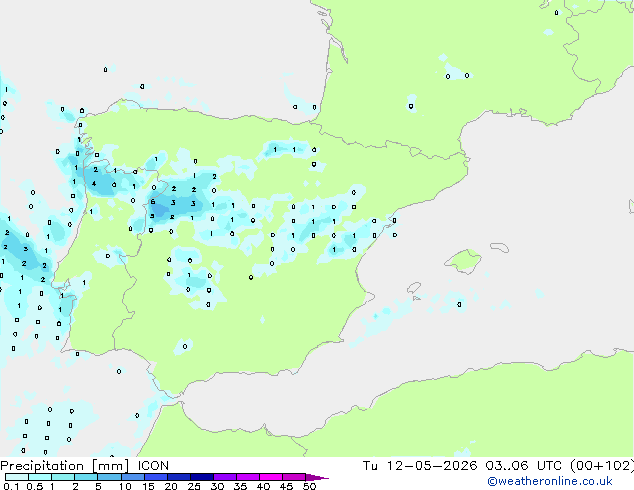Screen dimensions: 634x490
Task: Click the legend scale label "50"
Action: point(309,486)
